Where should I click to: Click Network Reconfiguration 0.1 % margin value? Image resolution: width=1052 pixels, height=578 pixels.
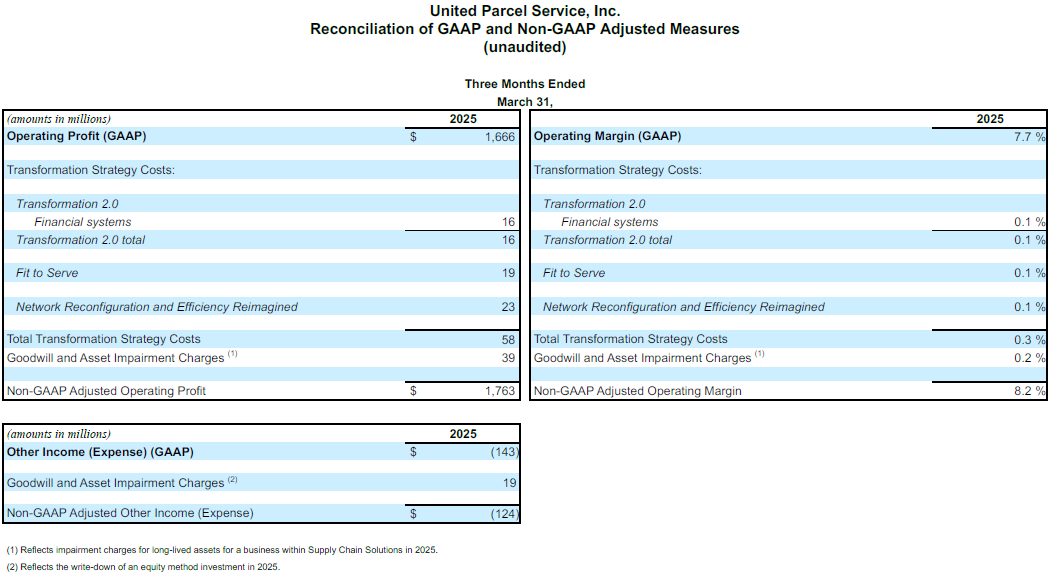[1029, 306]
